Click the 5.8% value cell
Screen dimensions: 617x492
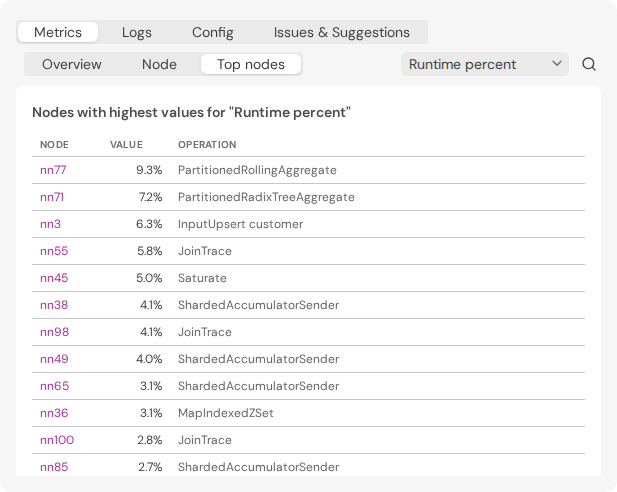tap(150, 251)
